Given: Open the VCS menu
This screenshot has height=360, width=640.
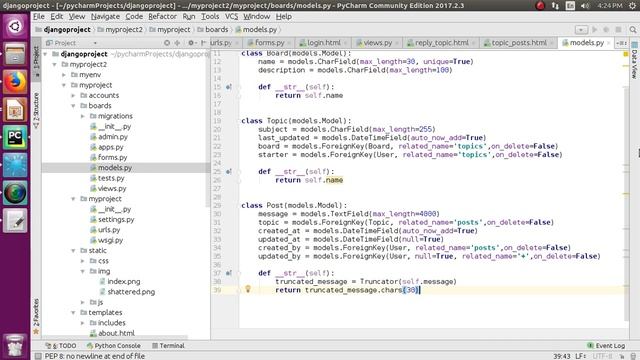Looking at the screenshot, I should pos(231,16).
